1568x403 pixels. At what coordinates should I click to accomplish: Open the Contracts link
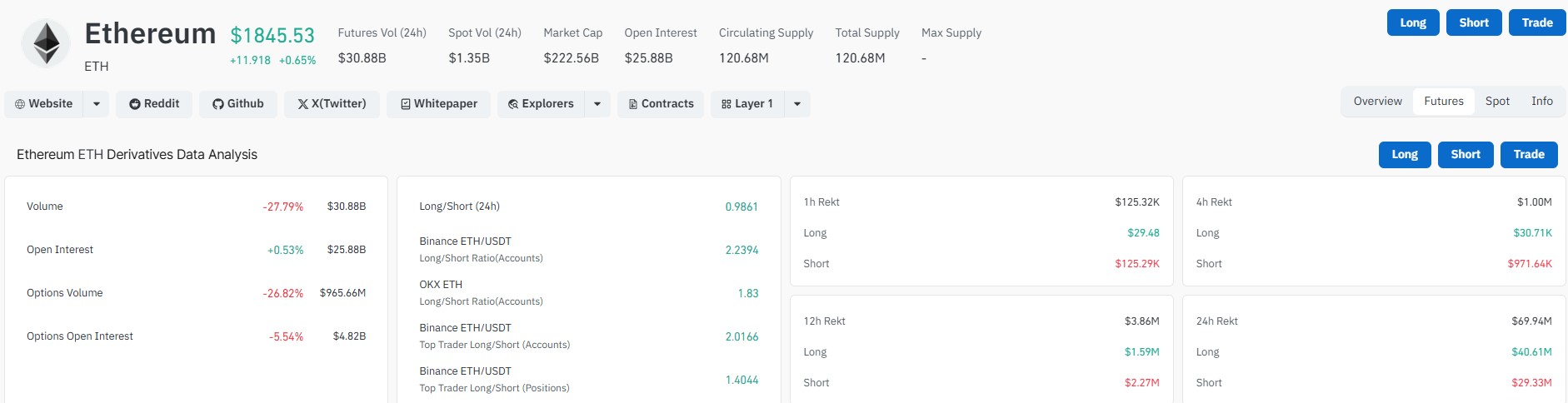pyautogui.click(x=661, y=104)
